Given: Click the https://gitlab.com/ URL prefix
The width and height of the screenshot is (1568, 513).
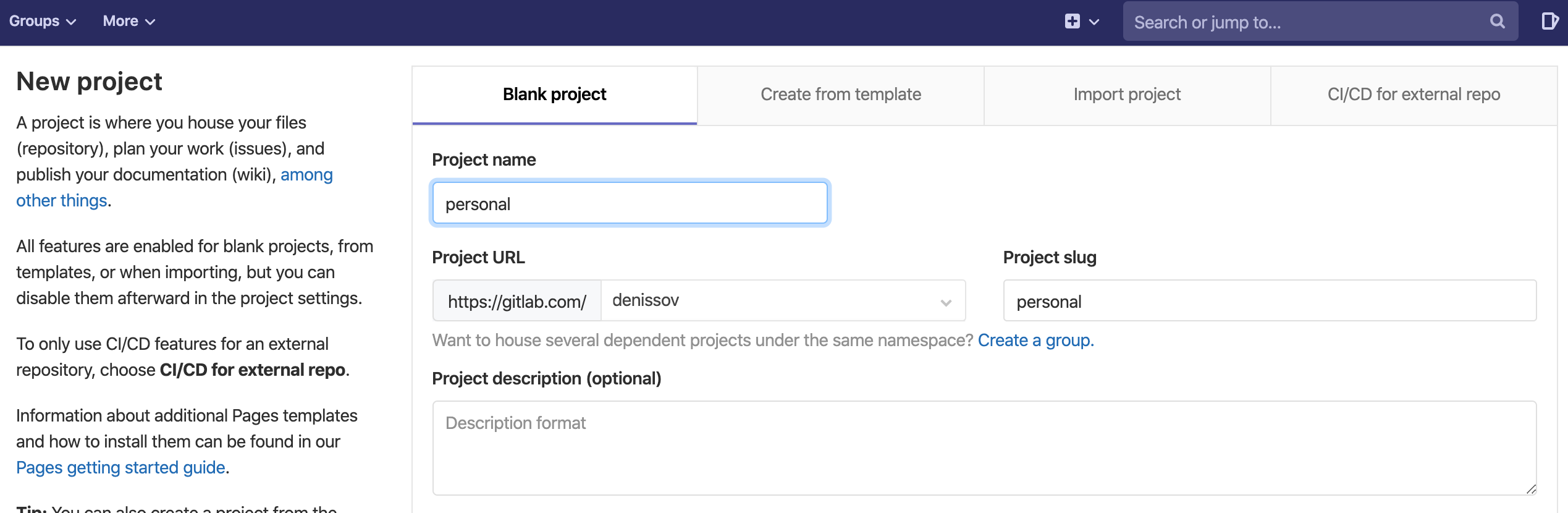Looking at the screenshot, I should (x=517, y=301).
